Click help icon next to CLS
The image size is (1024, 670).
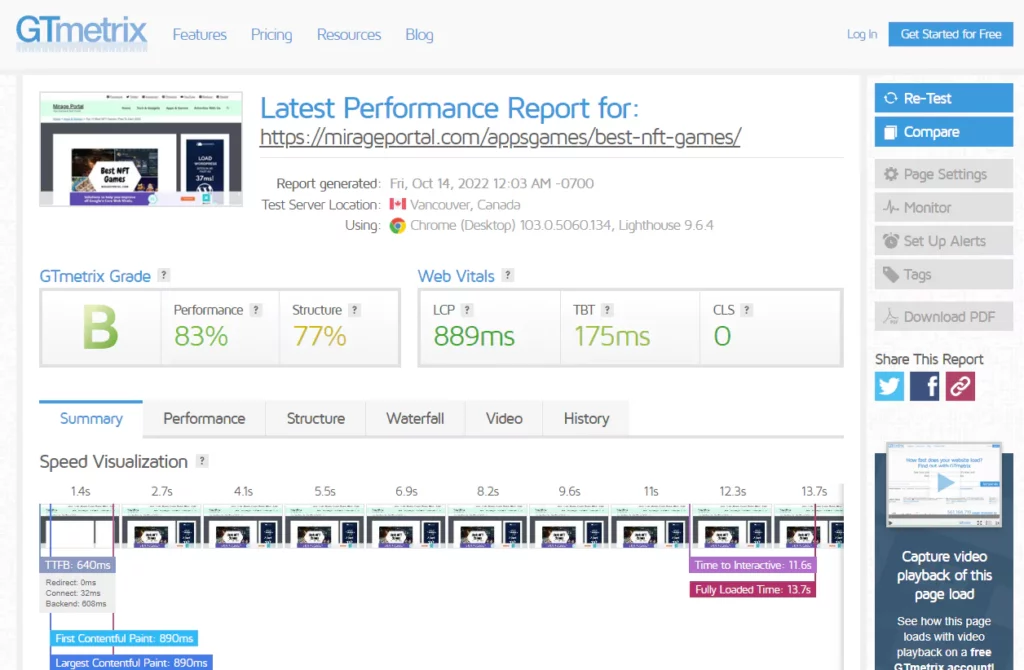[x=746, y=310]
